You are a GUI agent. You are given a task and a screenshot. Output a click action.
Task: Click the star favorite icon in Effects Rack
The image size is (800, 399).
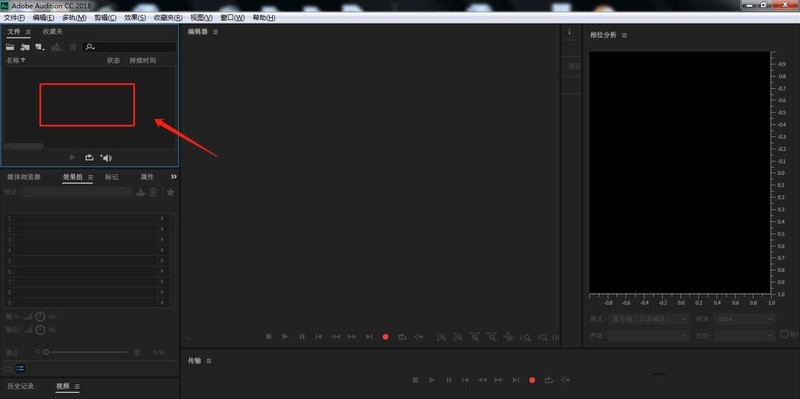pyautogui.click(x=170, y=192)
